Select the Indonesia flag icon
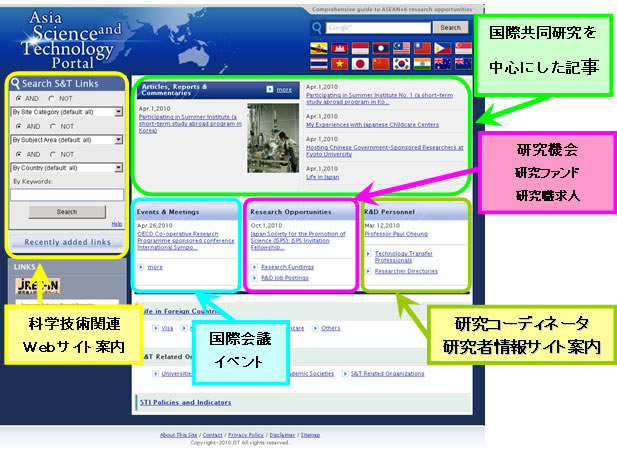Screen dimensions: 617x451 tap(360, 48)
